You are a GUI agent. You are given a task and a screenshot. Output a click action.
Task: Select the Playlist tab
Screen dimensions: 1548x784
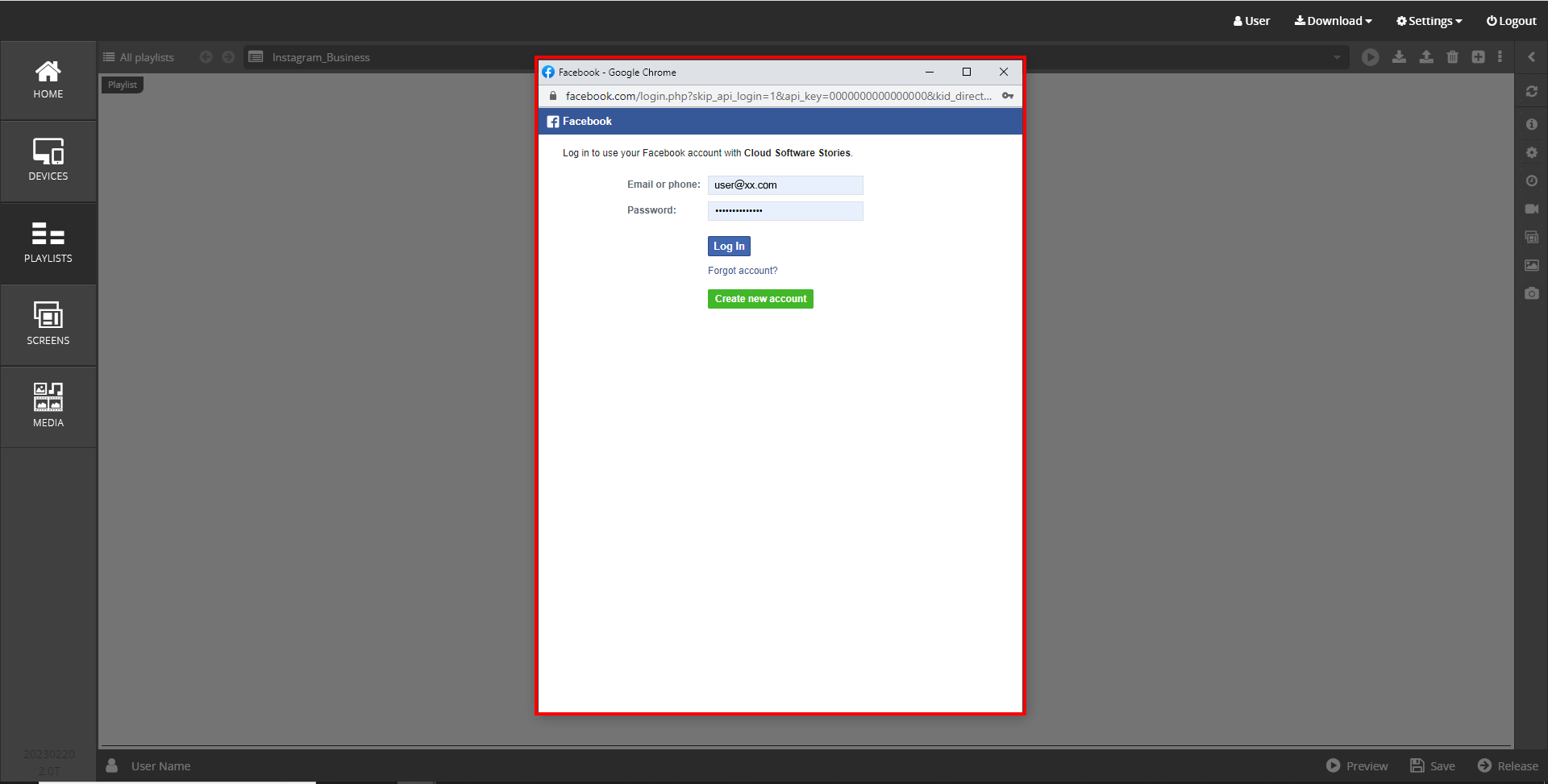123,85
